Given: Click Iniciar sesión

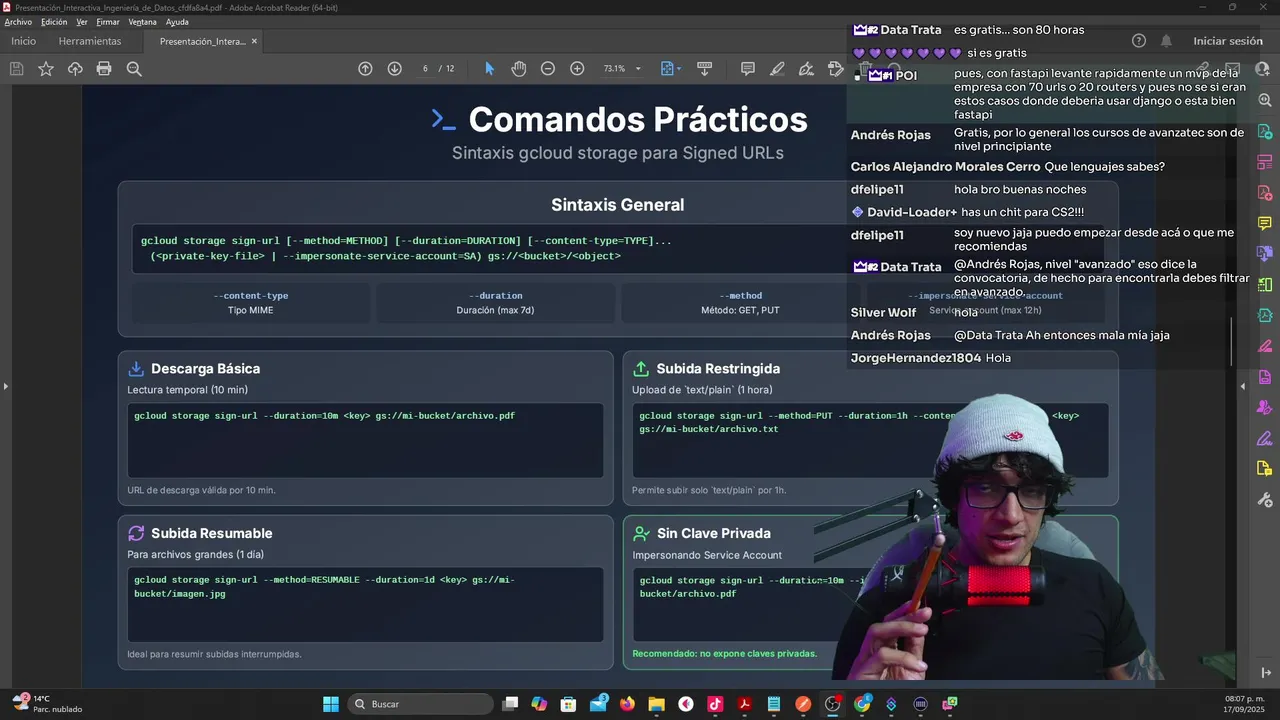Looking at the screenshot, I should pyautogui.click(x=1227, y=41).
